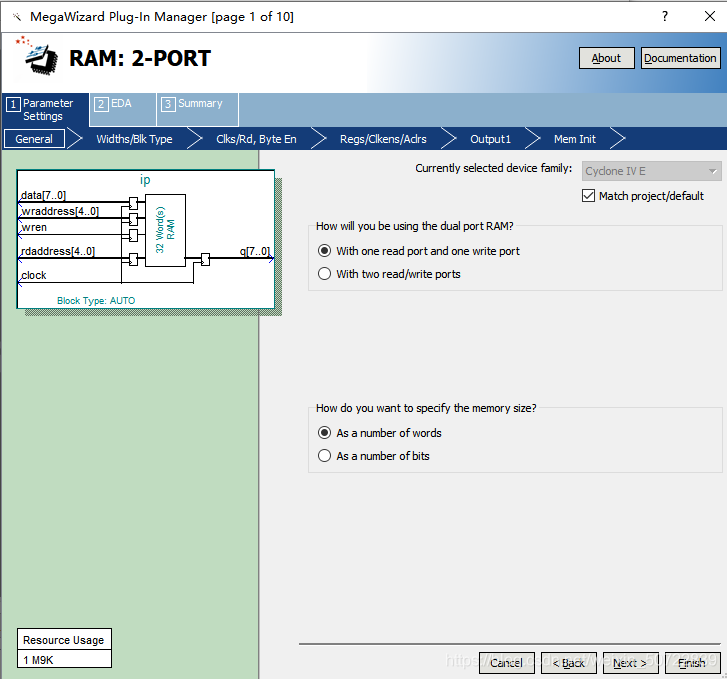Select one read port and one write port
727x679 pixels.
tap(325, 251)
